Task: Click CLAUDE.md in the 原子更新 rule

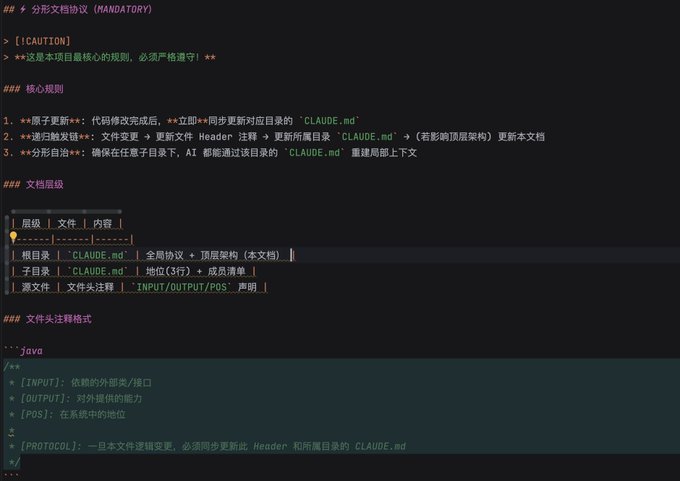Action: [x=329, y=121]
